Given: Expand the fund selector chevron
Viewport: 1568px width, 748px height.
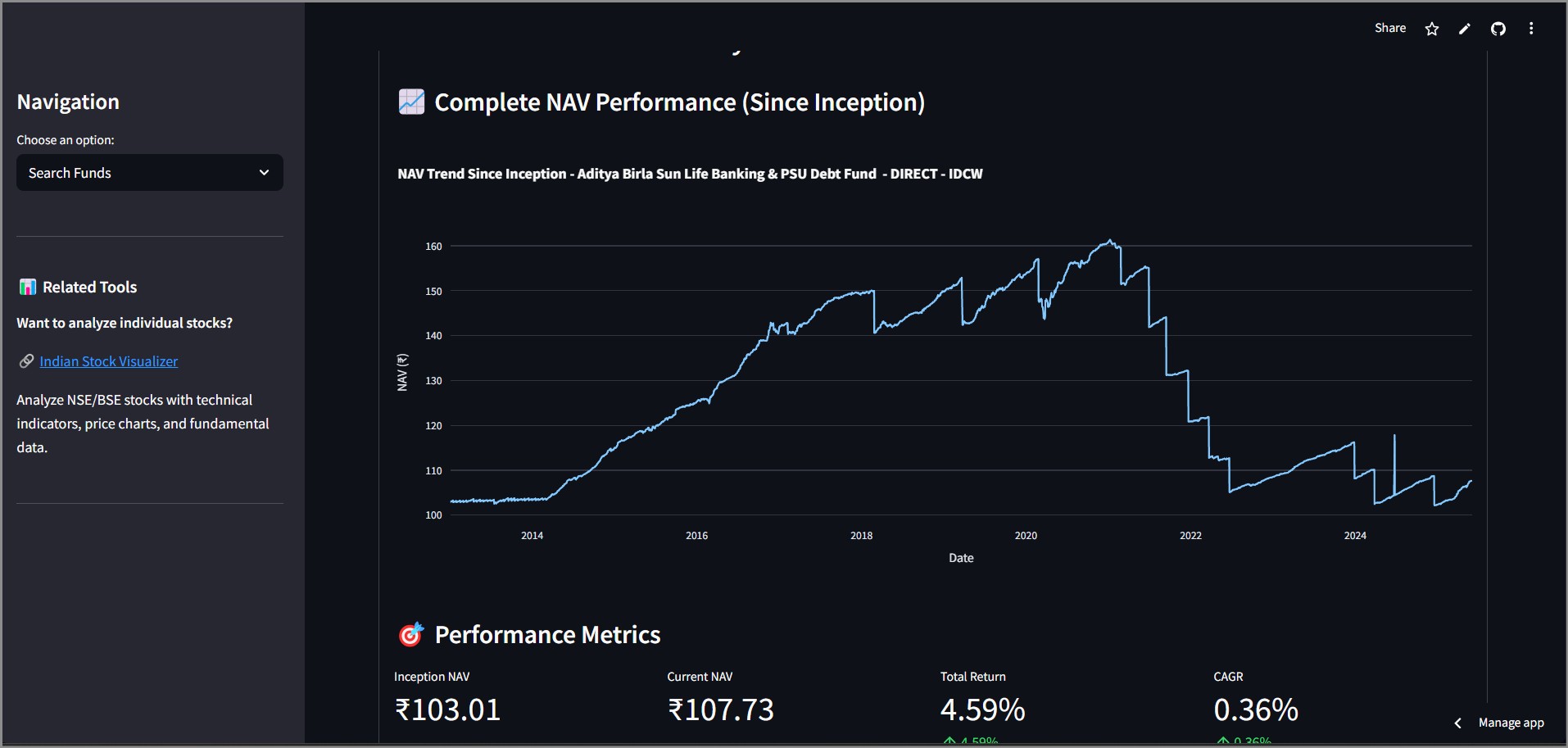Looking at the screenshot, I should tap(264, 173).
